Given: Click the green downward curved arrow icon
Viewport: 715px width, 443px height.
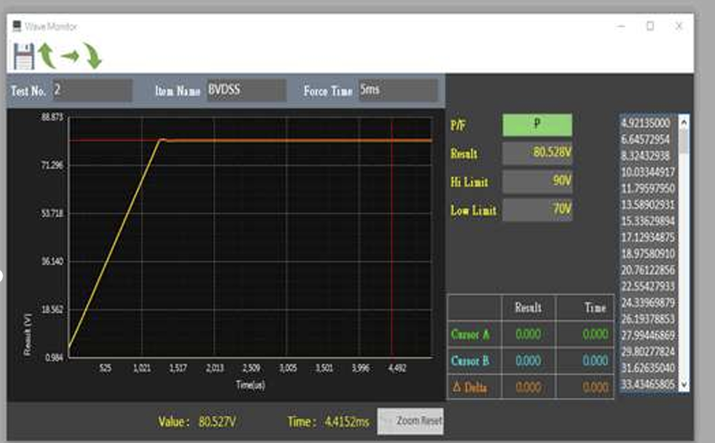Looking at the screenshot, I should (x=93, y=56).
